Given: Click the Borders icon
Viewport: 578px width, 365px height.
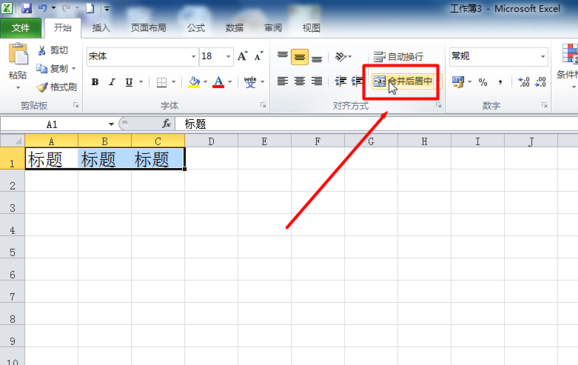Looking at the screenshot, I should coord(161,82).
